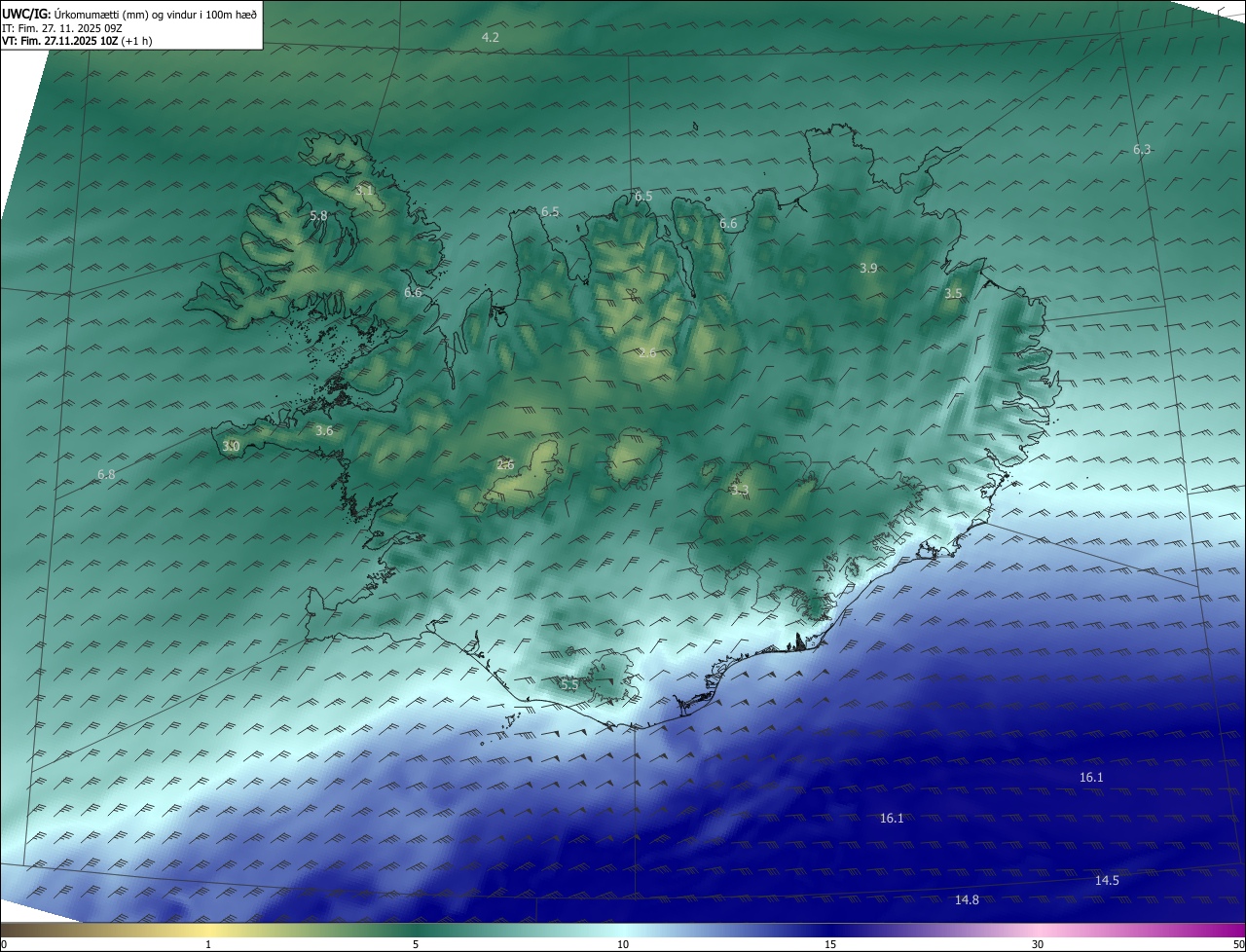The width and height of the screenshot is (1246, 952).
Task: Click the 3.3 value over Vatnajökull
Action: 740,491
